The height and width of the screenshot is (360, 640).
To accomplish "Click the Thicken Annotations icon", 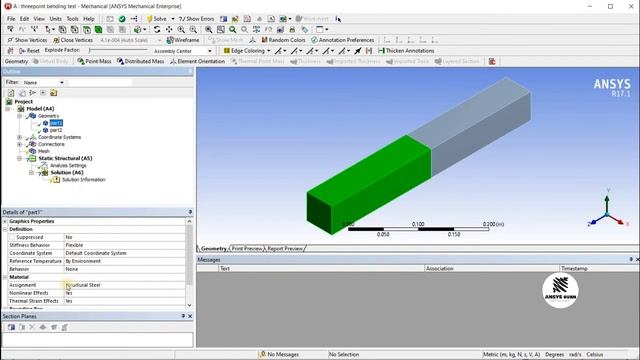I will click(381, 51).
